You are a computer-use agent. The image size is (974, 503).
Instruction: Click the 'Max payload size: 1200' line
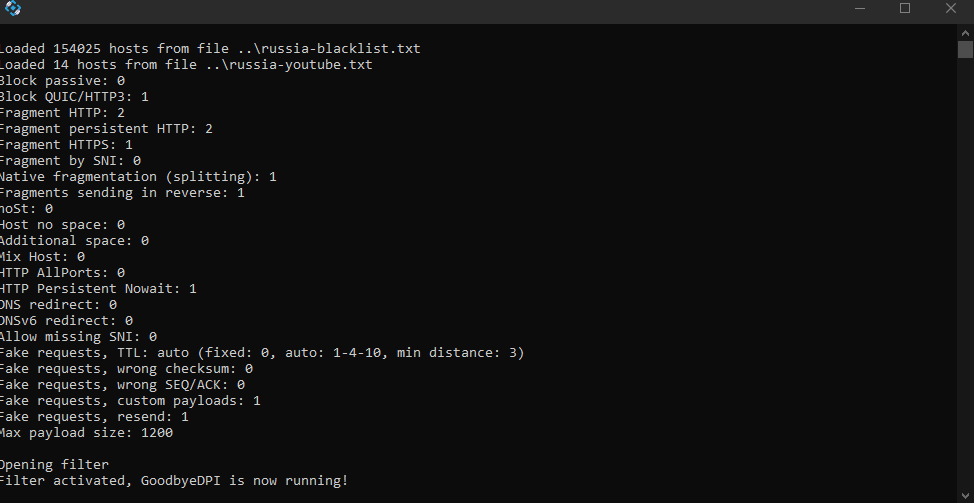coord(86,432)
